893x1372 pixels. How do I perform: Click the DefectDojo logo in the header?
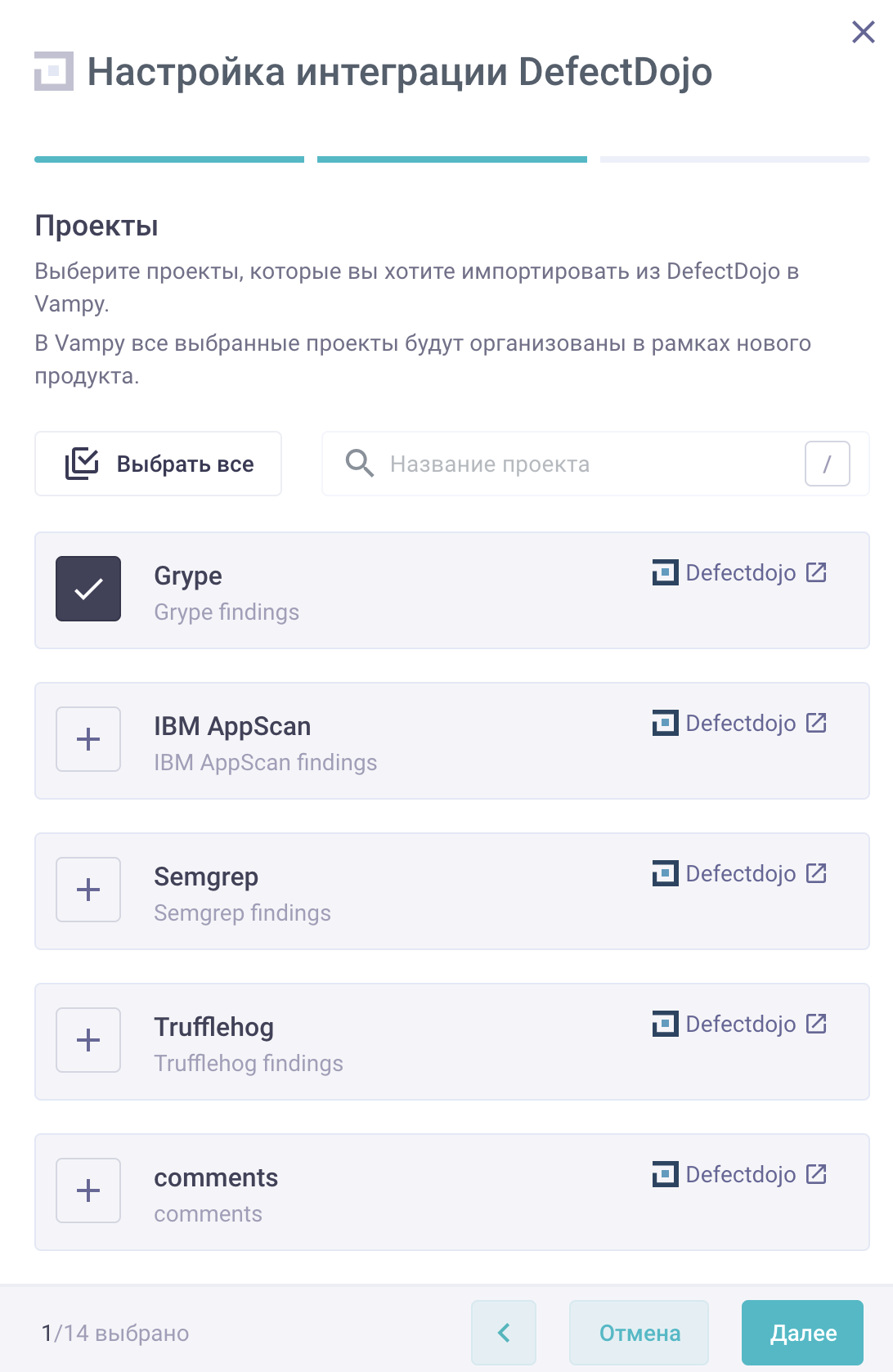(54, 71)
